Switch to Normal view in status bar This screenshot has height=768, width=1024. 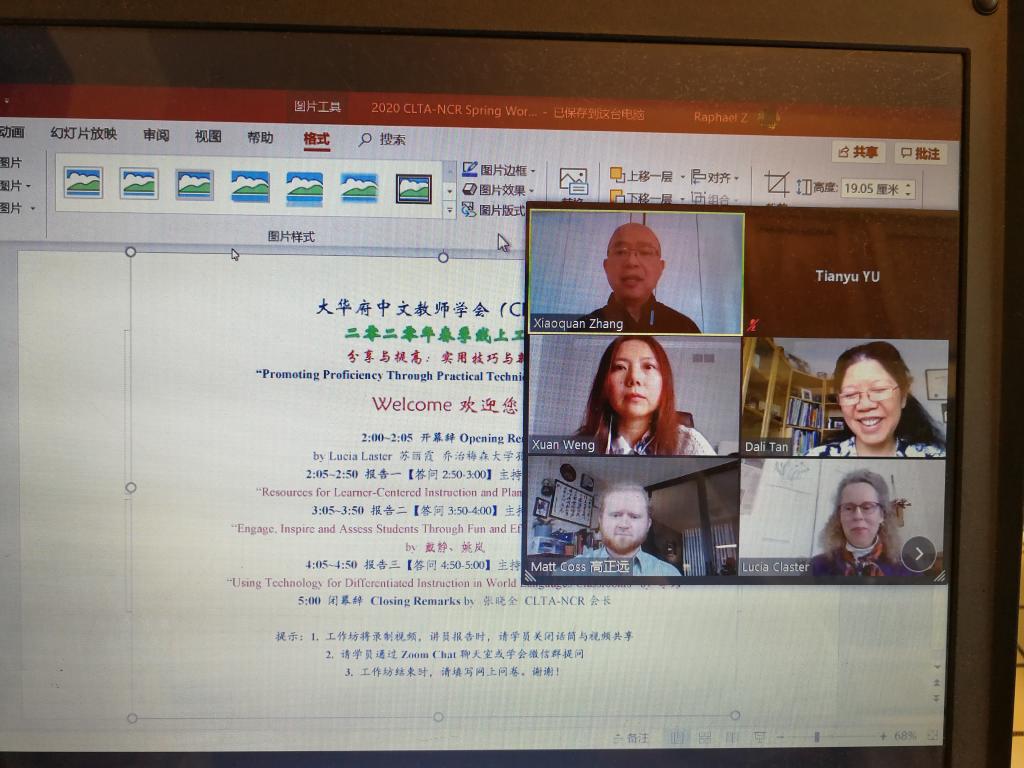[678, 738]
